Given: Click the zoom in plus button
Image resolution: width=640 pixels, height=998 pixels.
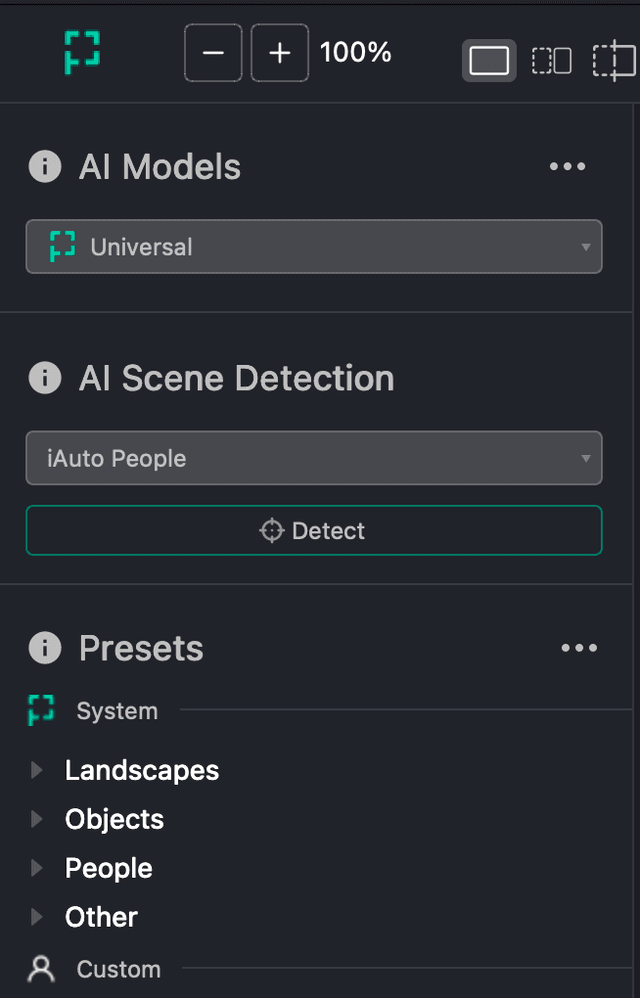Looking at the screenshot, I should [x=279, y=53].
